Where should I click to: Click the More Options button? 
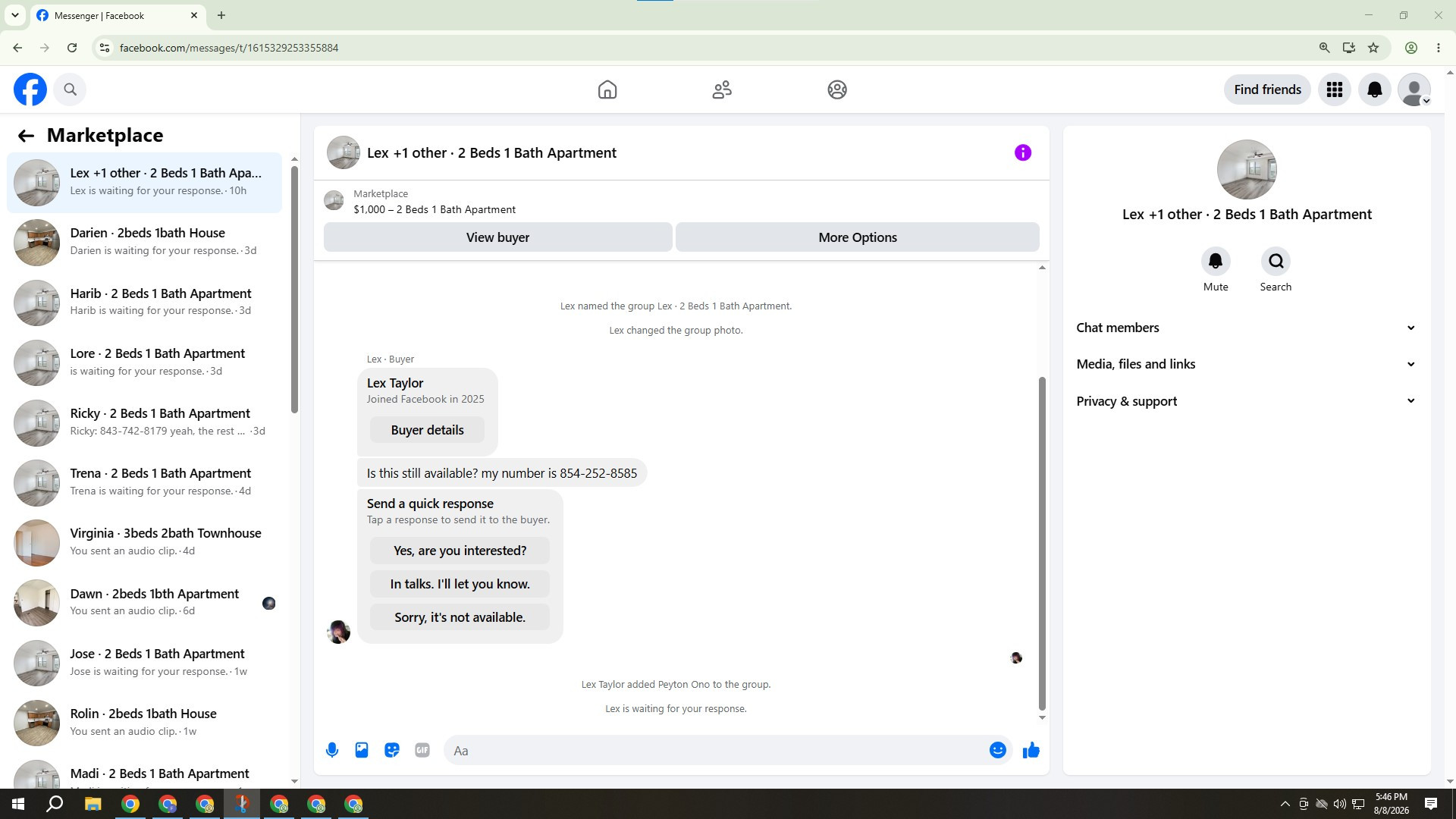[858, 237]
